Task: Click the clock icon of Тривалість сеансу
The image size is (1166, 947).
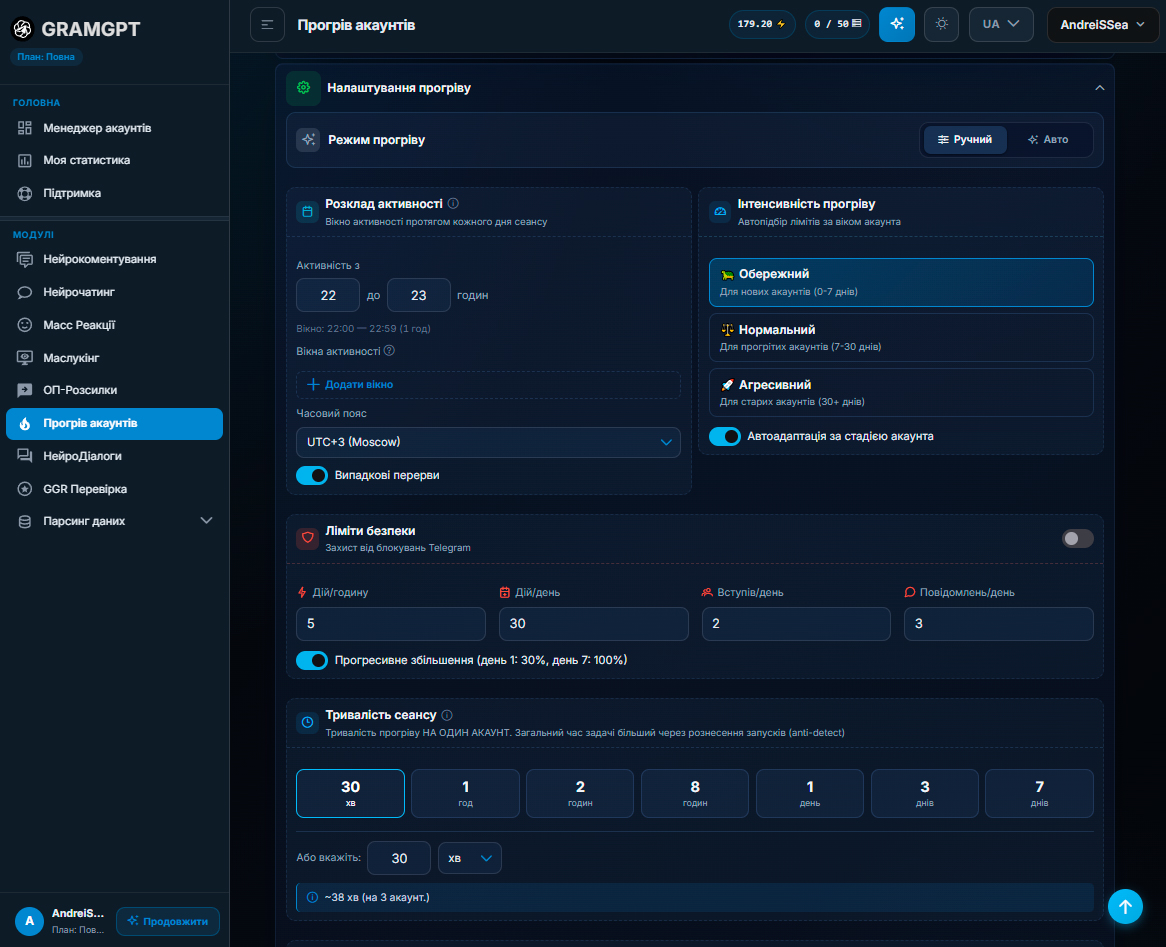Action: tap(308, 722)
